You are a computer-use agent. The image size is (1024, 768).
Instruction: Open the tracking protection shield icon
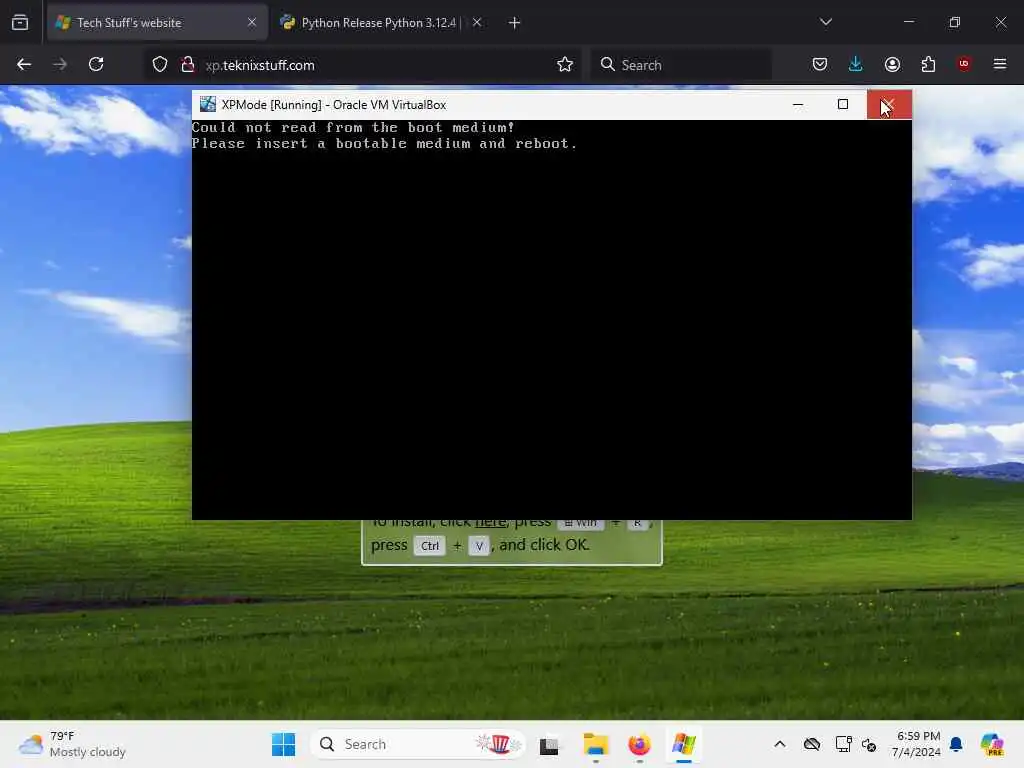click(x=160, y=64)
